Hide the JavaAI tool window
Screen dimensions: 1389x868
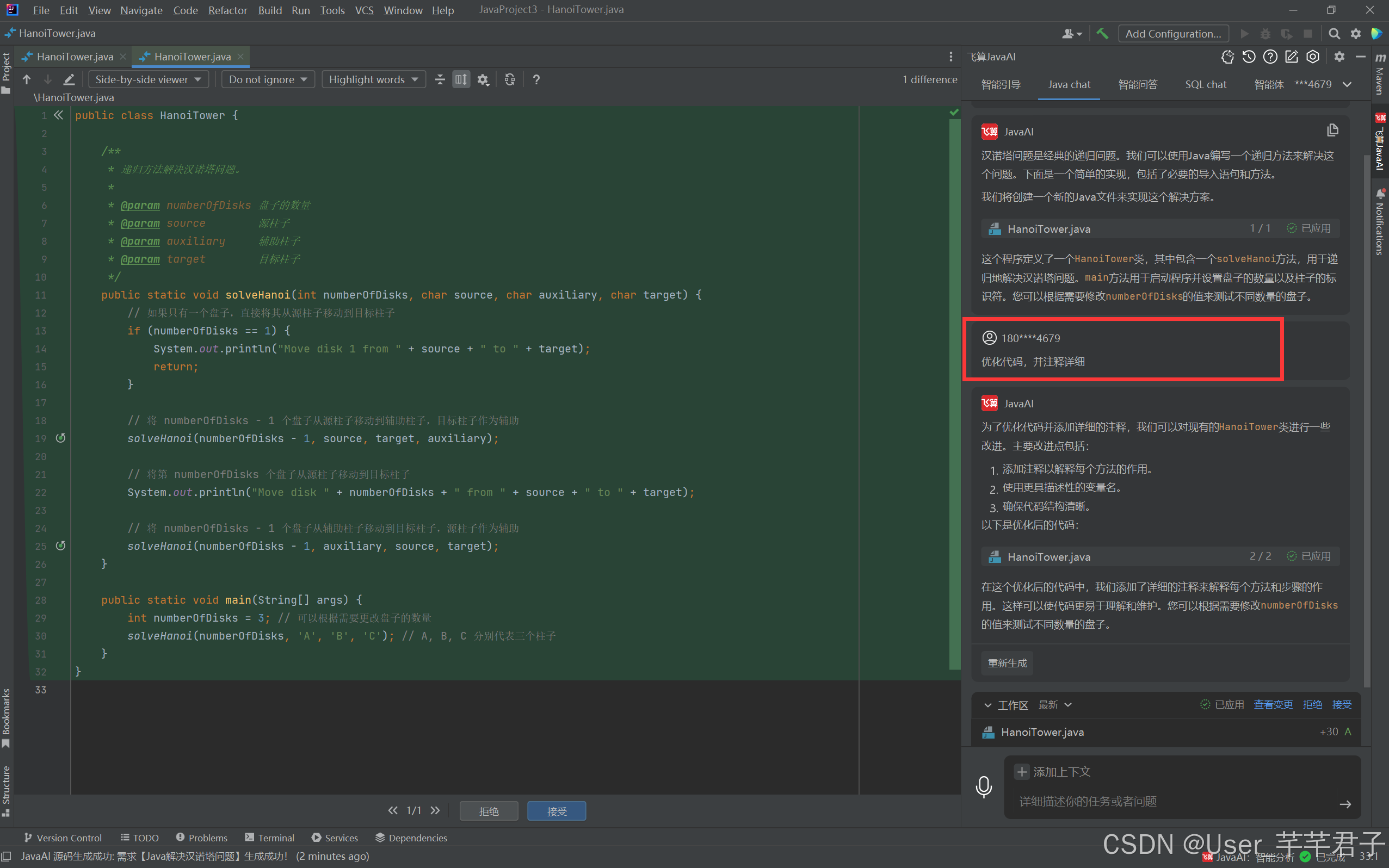tap(1360, 56)
